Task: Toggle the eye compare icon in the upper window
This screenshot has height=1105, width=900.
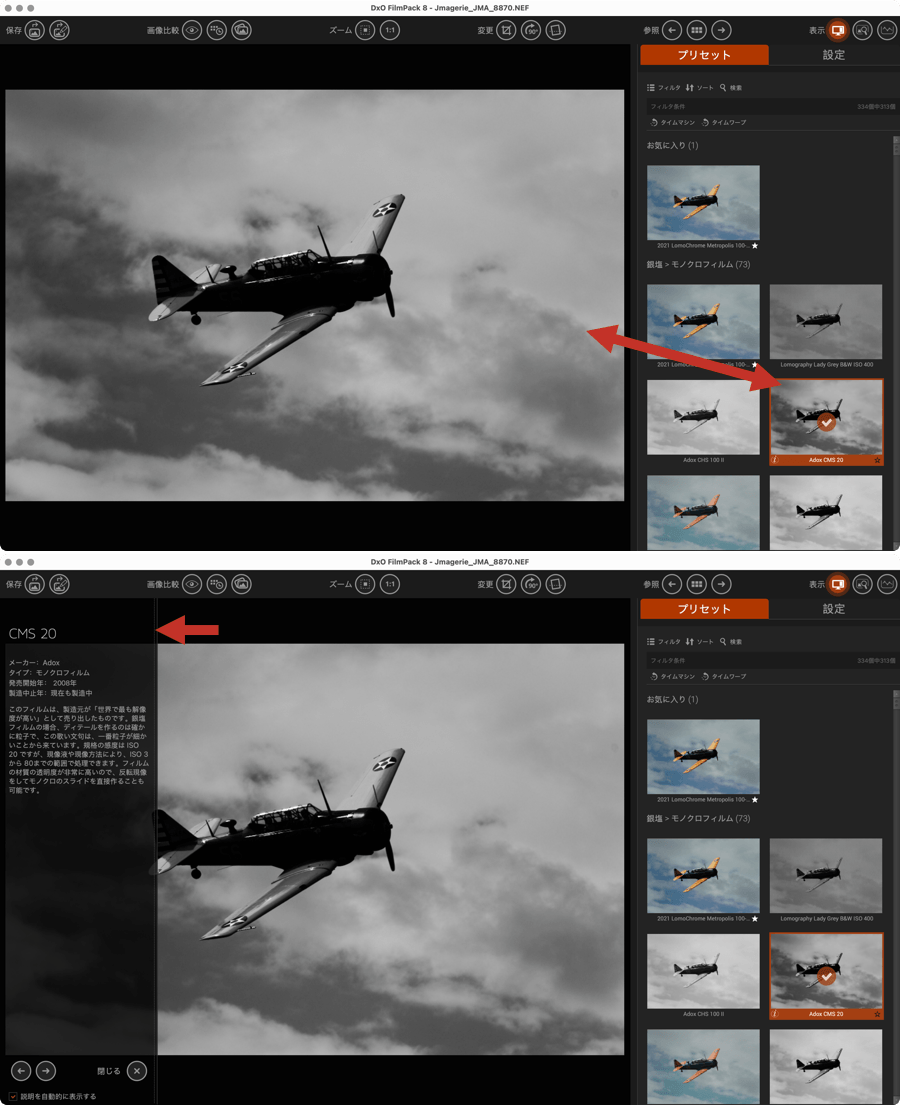Action: 192,30
